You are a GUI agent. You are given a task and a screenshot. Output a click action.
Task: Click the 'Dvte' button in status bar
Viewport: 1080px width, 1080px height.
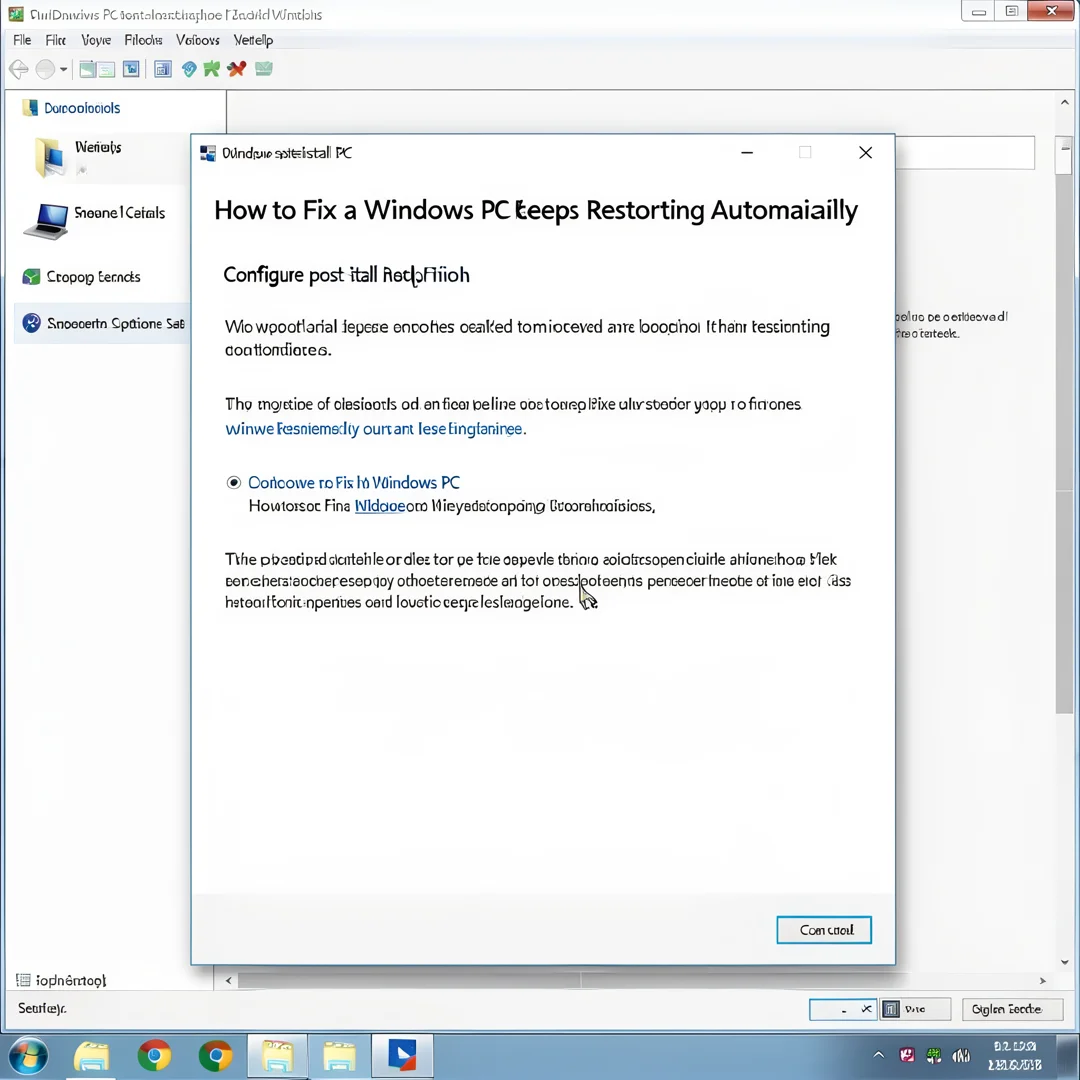[x=916, y=1009]
